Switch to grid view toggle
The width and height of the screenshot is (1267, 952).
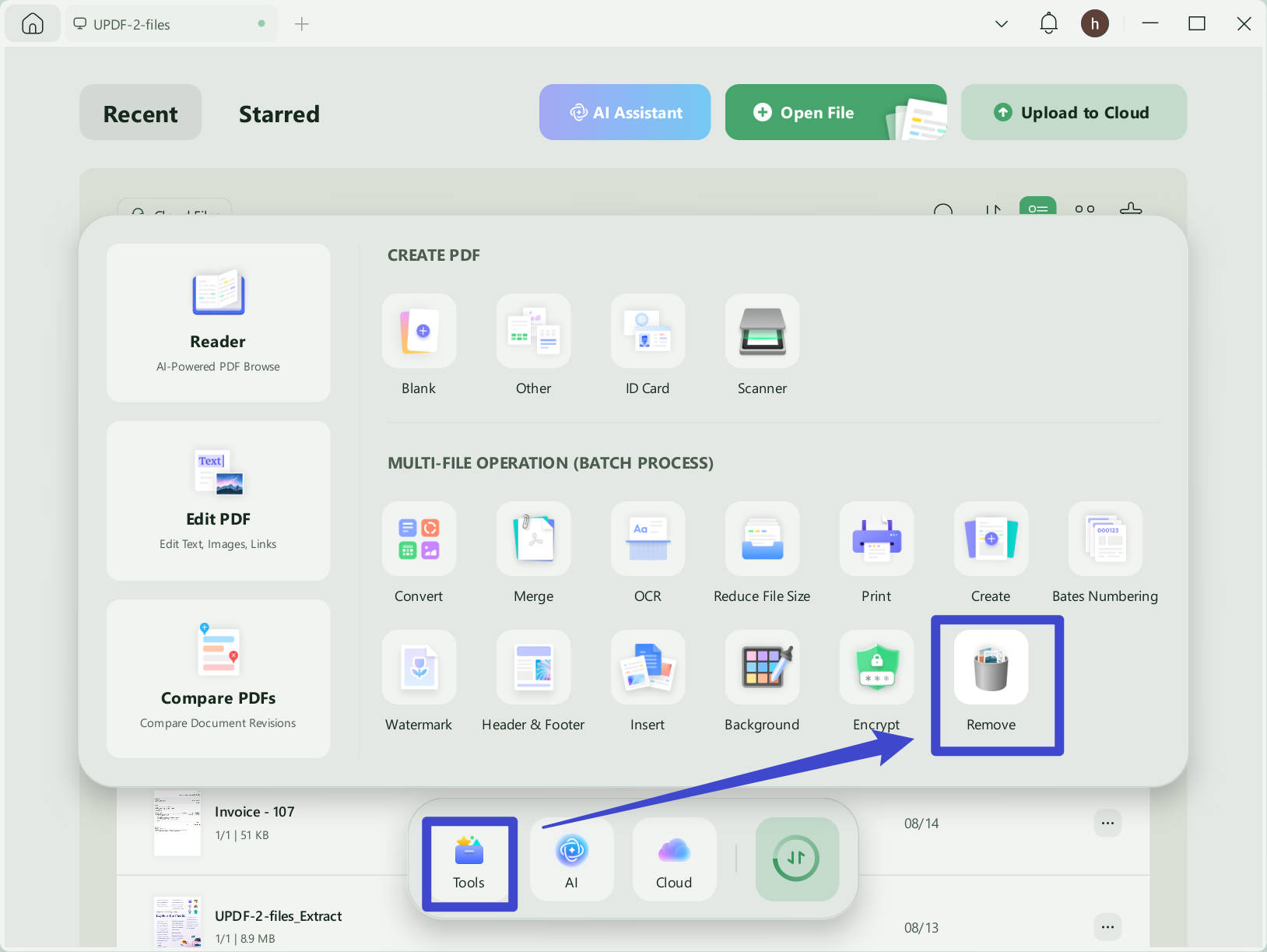[x=1085, y=209]
